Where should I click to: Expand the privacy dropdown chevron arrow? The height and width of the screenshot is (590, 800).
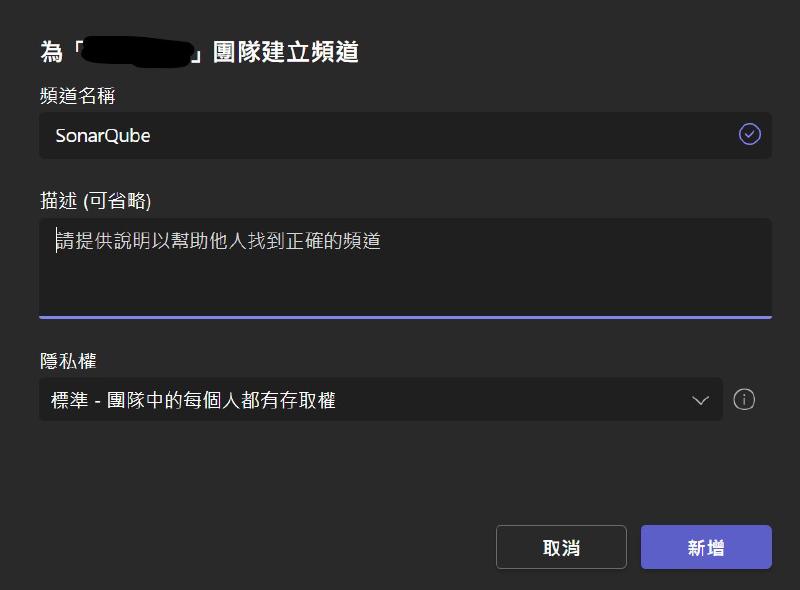coord(701,400)
